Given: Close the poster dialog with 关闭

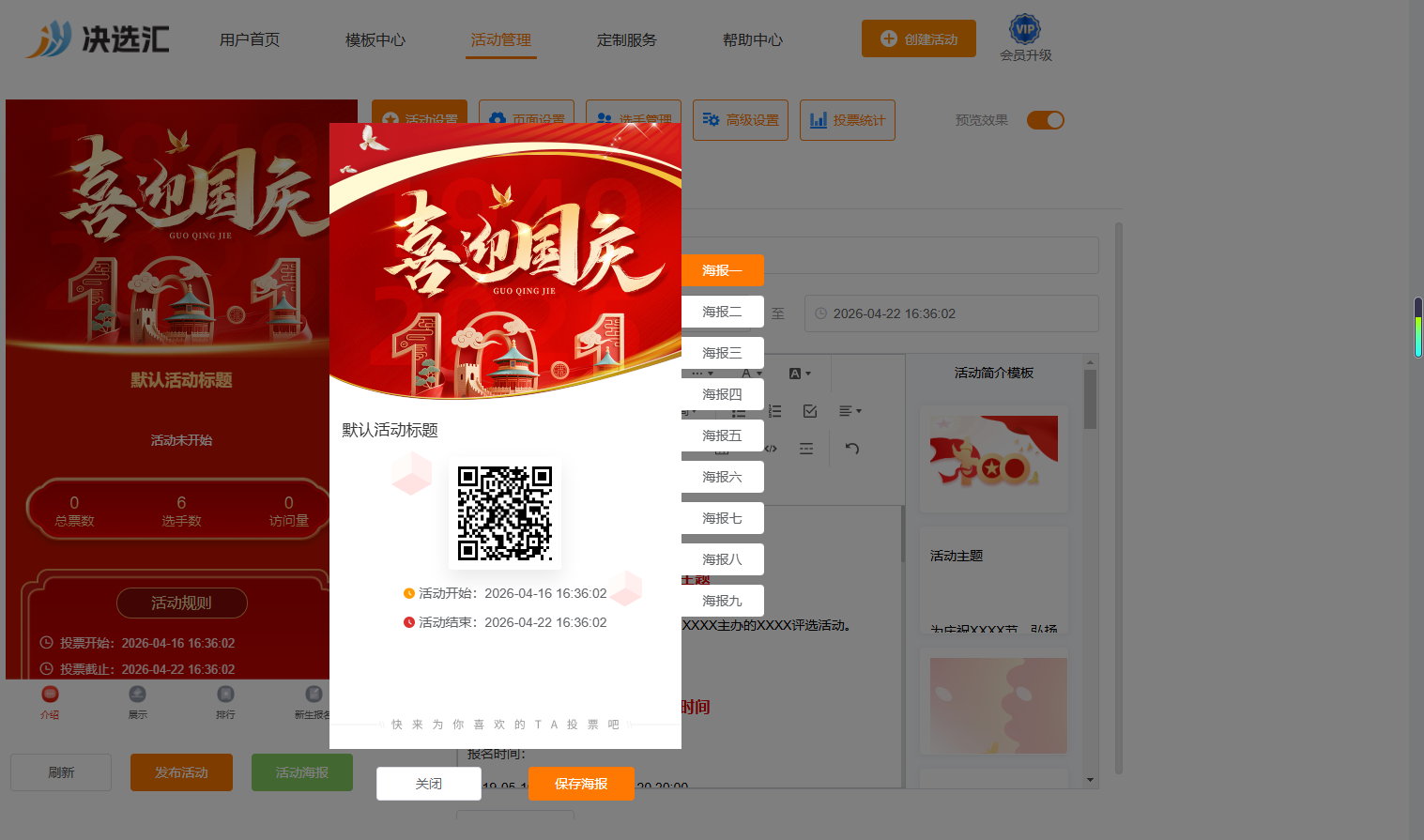Looking at the screenshot, I should click(429, 784).
